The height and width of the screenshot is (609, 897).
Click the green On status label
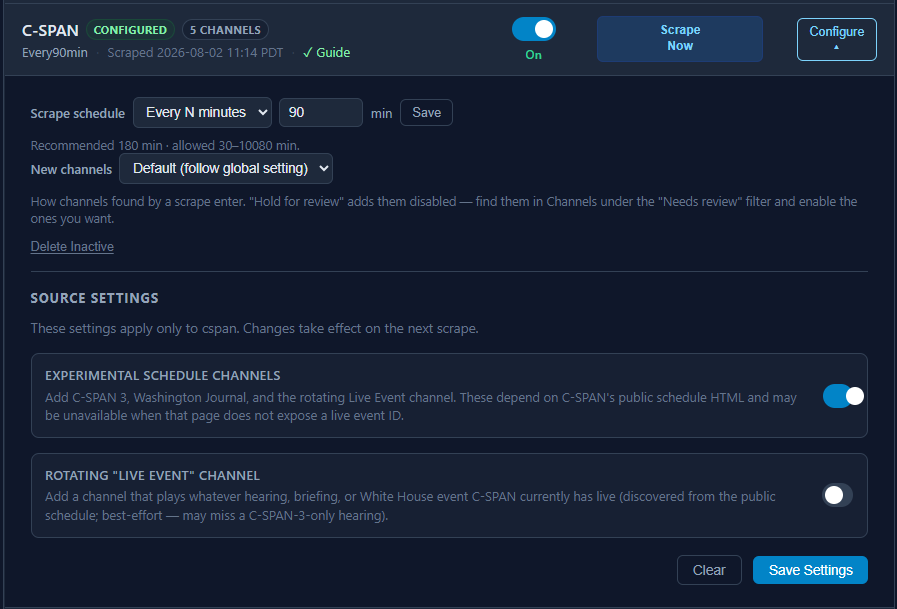(533, 55)
